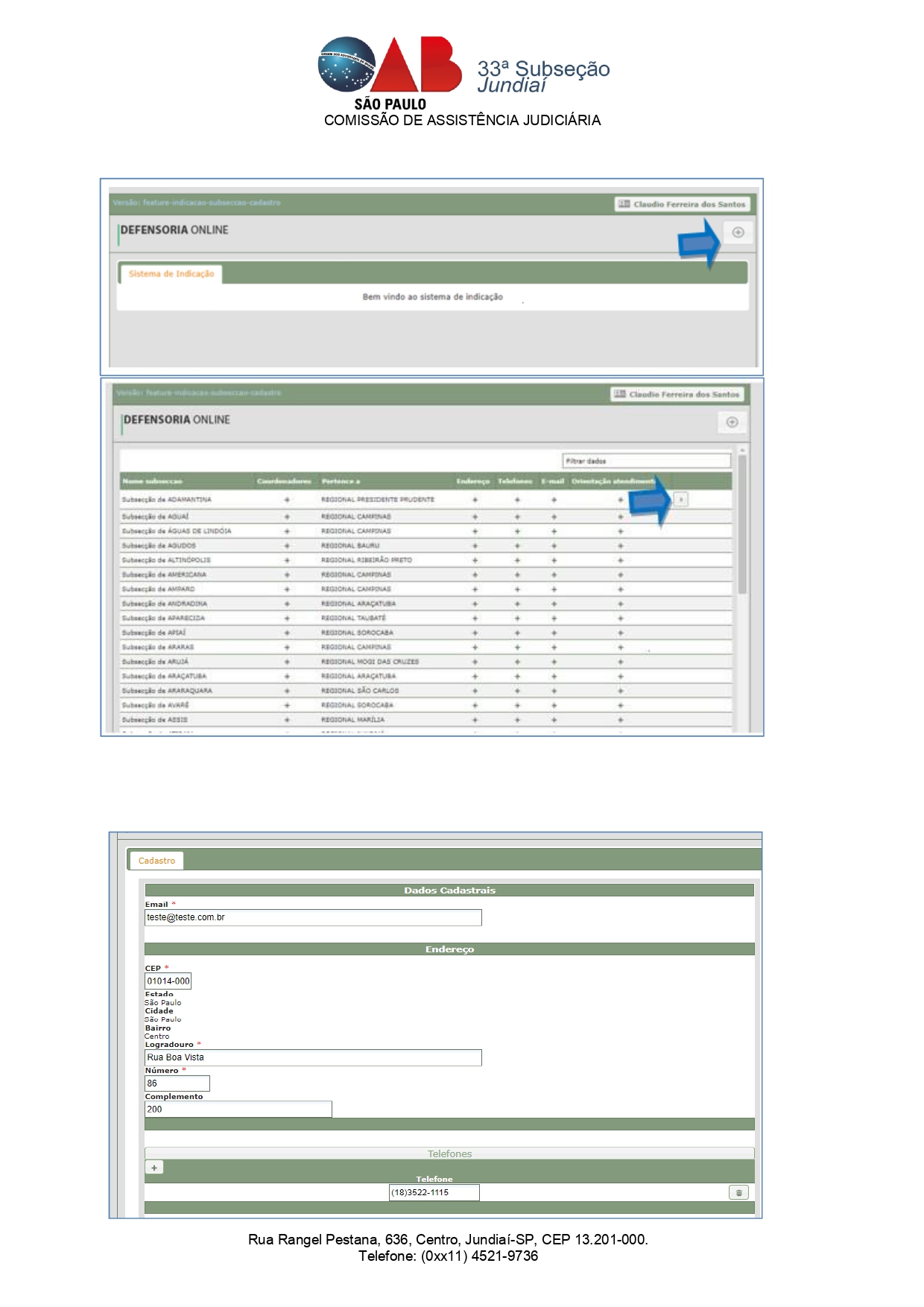Click the REGIONAL BAURU cell
924x1307 pixels.
click(350, 545)
